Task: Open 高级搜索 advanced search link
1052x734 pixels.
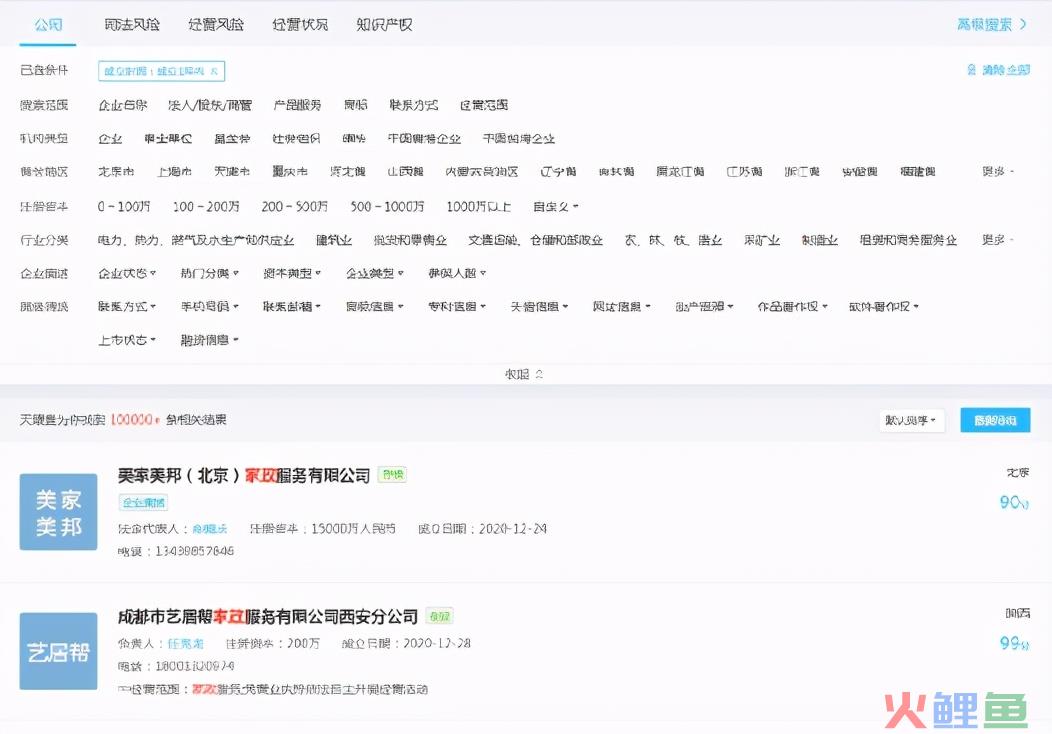Action: click(x=992, y=25)
